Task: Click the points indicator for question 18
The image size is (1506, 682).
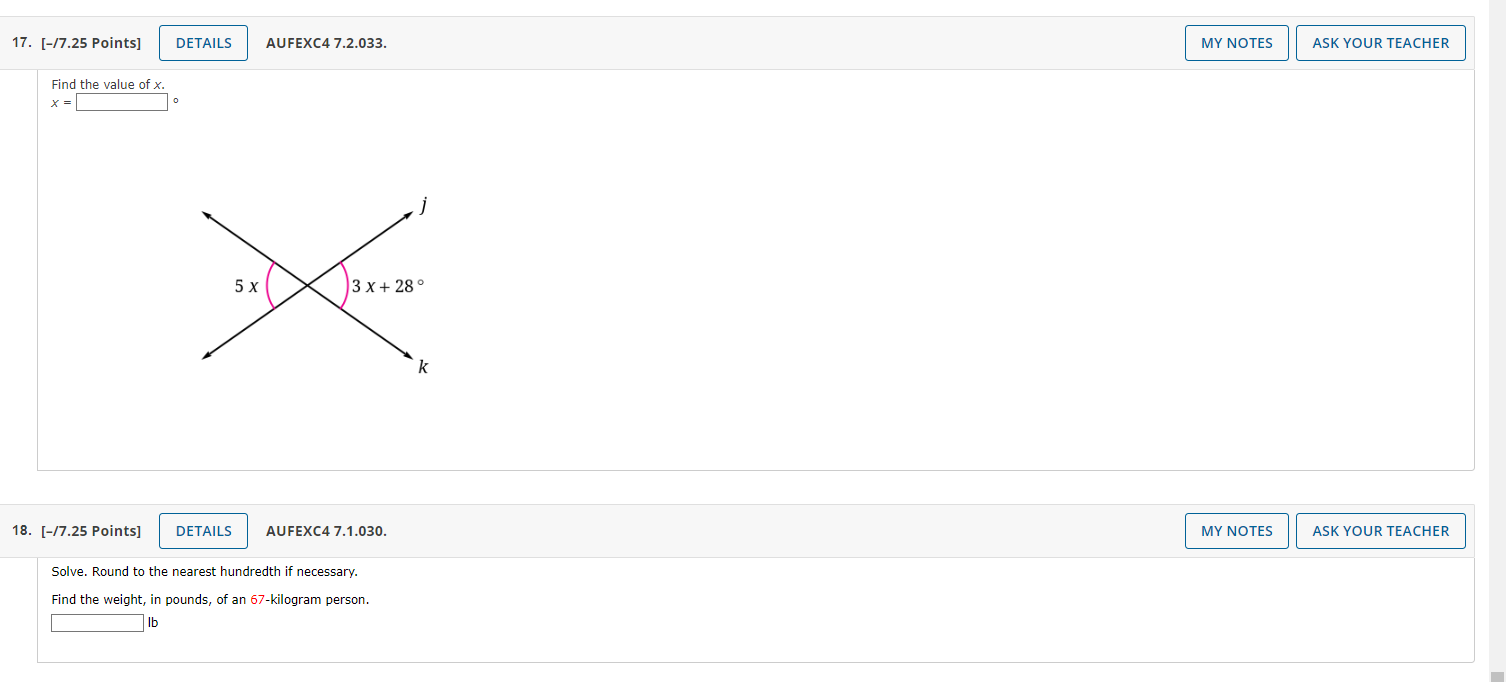Action: (93, 530)
